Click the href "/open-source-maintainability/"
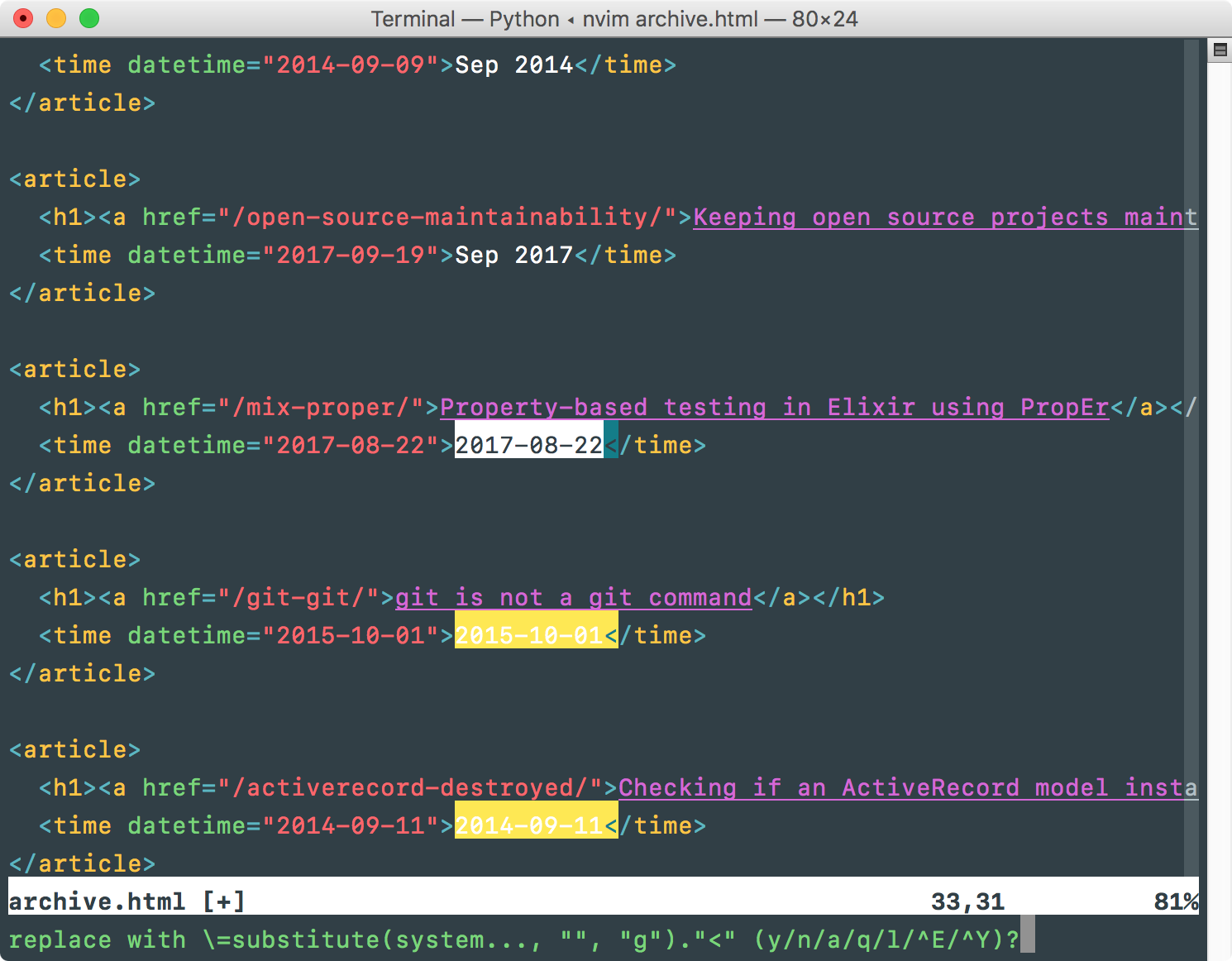 click(x=447, y=217)
